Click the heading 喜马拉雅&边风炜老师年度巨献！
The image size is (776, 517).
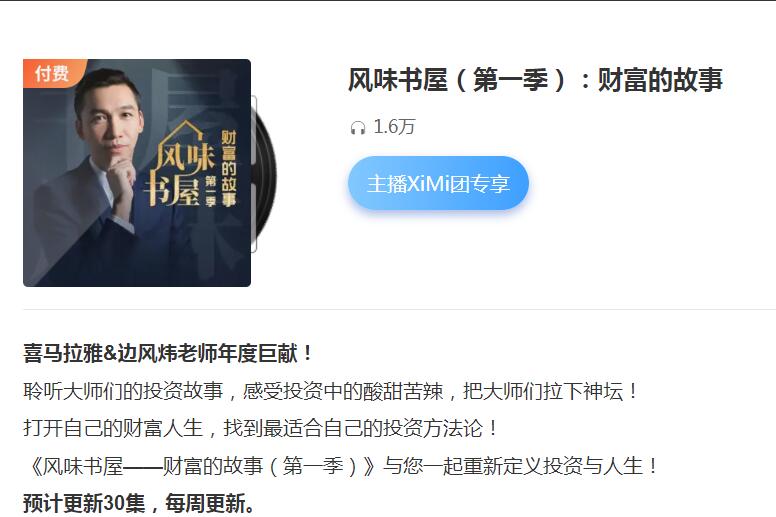pyautogui.click(x=168, y=354)
